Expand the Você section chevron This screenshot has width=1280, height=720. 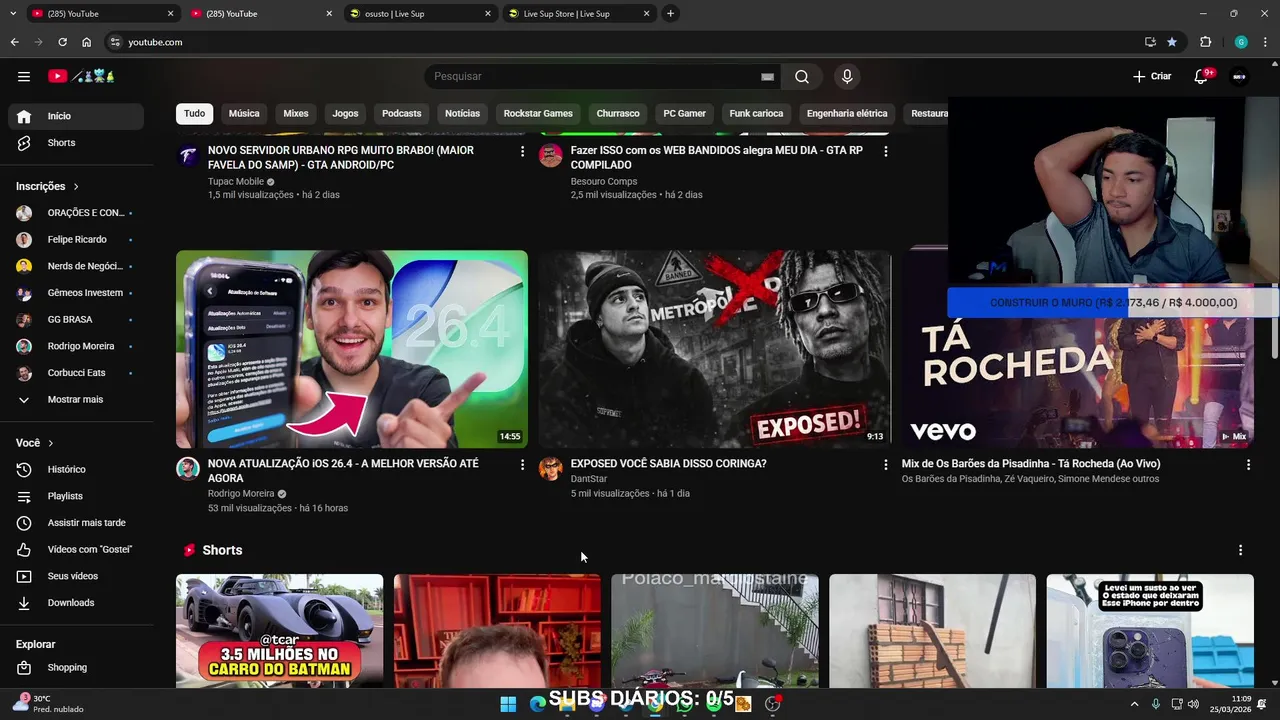tap(50, 443)
